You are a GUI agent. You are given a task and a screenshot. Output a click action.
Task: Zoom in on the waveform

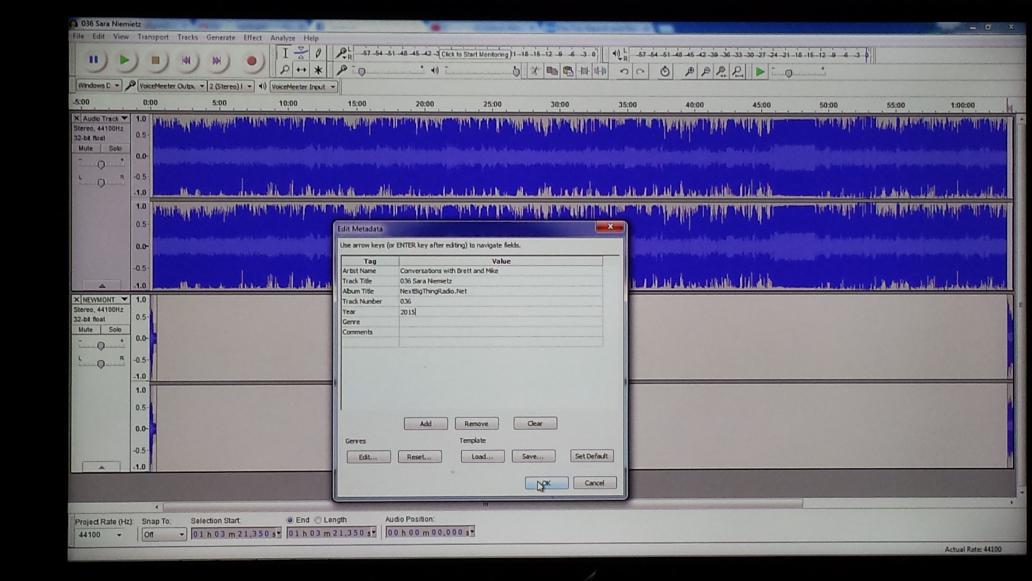click(x=689, y=71)
